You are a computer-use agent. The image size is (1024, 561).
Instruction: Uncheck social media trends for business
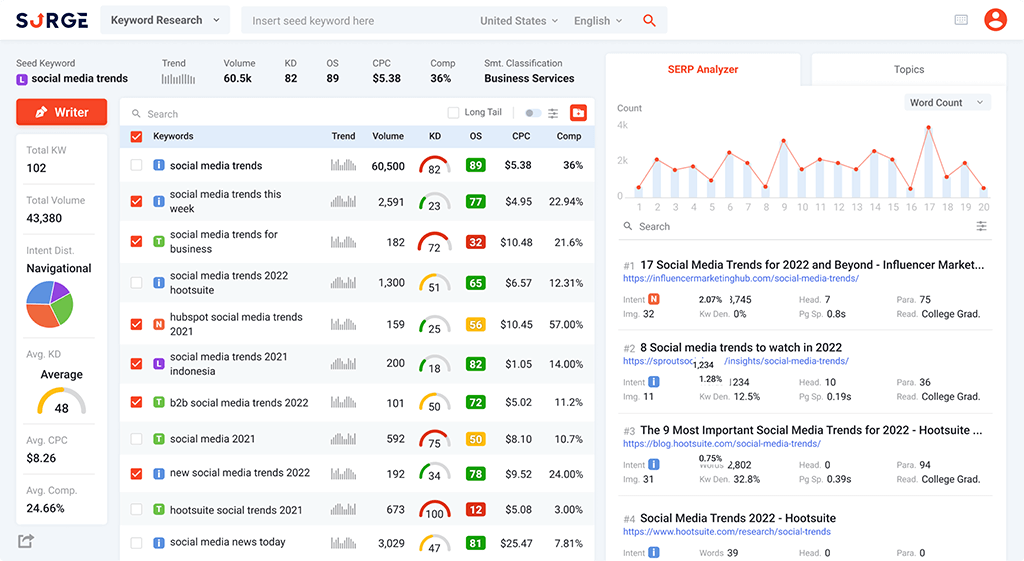136,242
